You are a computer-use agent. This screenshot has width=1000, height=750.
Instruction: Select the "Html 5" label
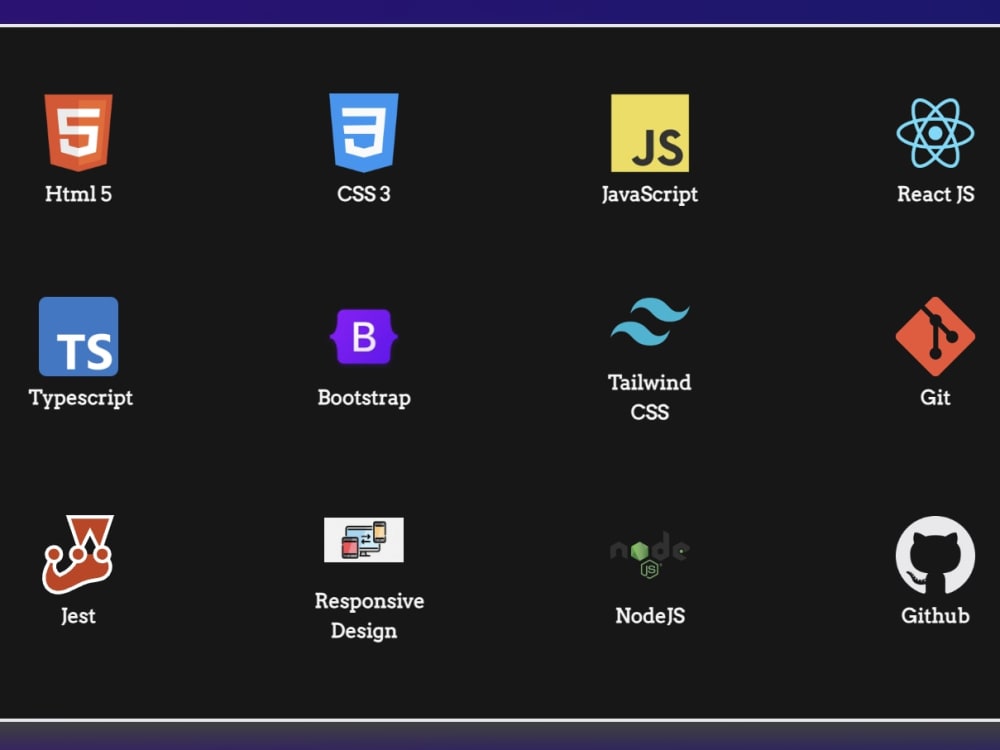point(78,194)
